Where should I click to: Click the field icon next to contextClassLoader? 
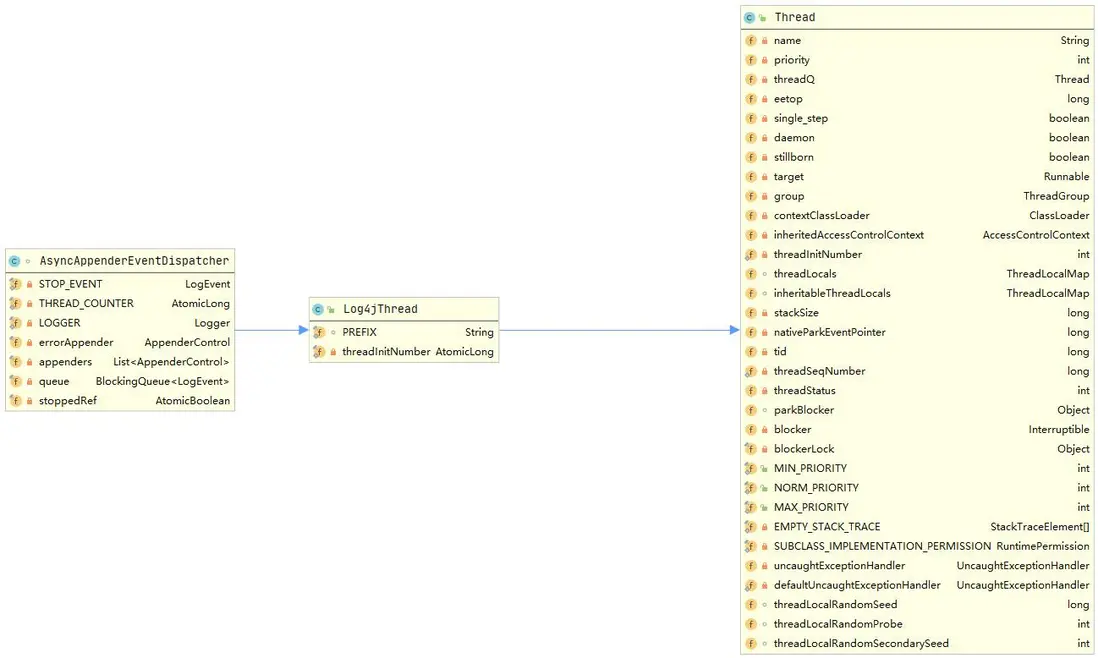tap(751, 216)
